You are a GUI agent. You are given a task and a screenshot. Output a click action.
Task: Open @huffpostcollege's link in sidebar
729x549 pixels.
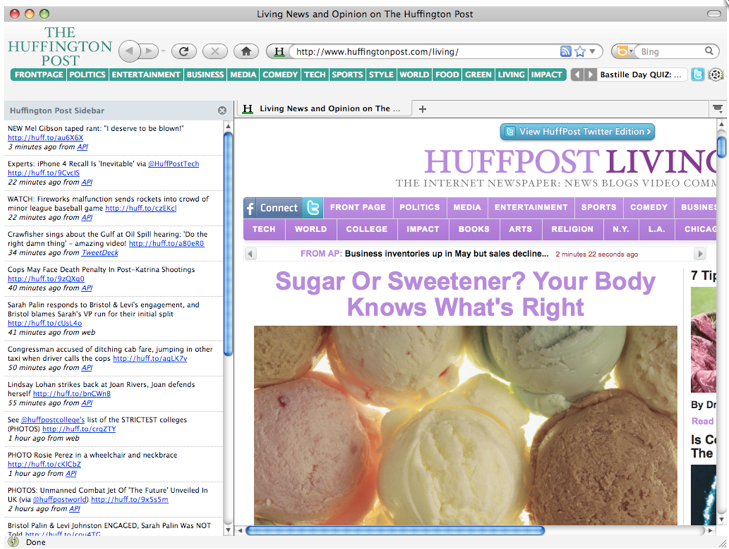pyautogui.click(x=53, y=419)
